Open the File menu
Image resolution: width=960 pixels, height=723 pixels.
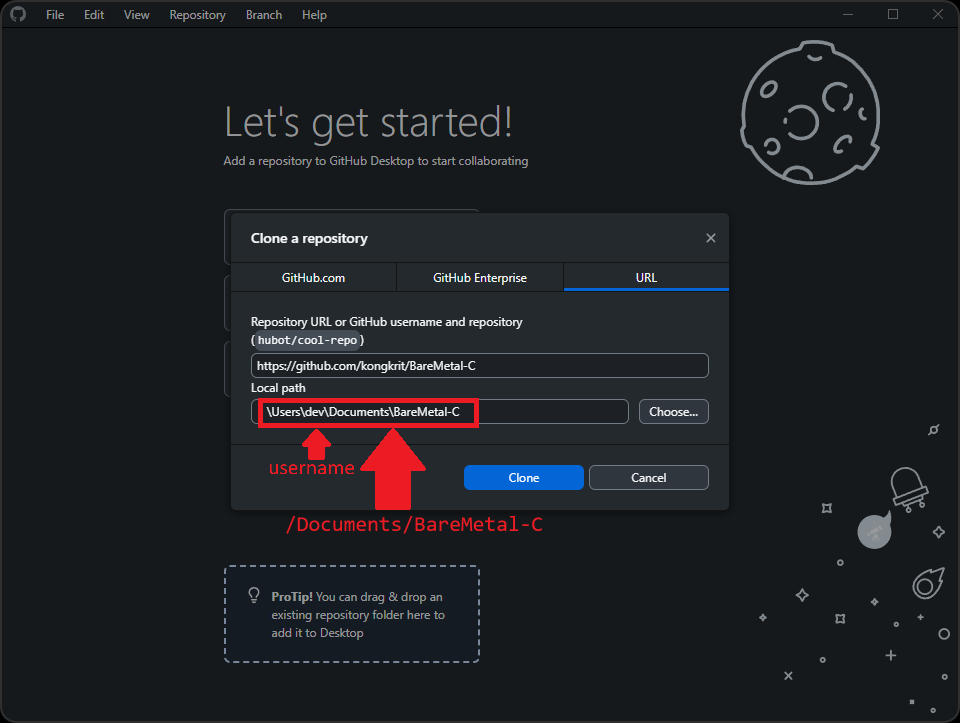click(55, 15)
